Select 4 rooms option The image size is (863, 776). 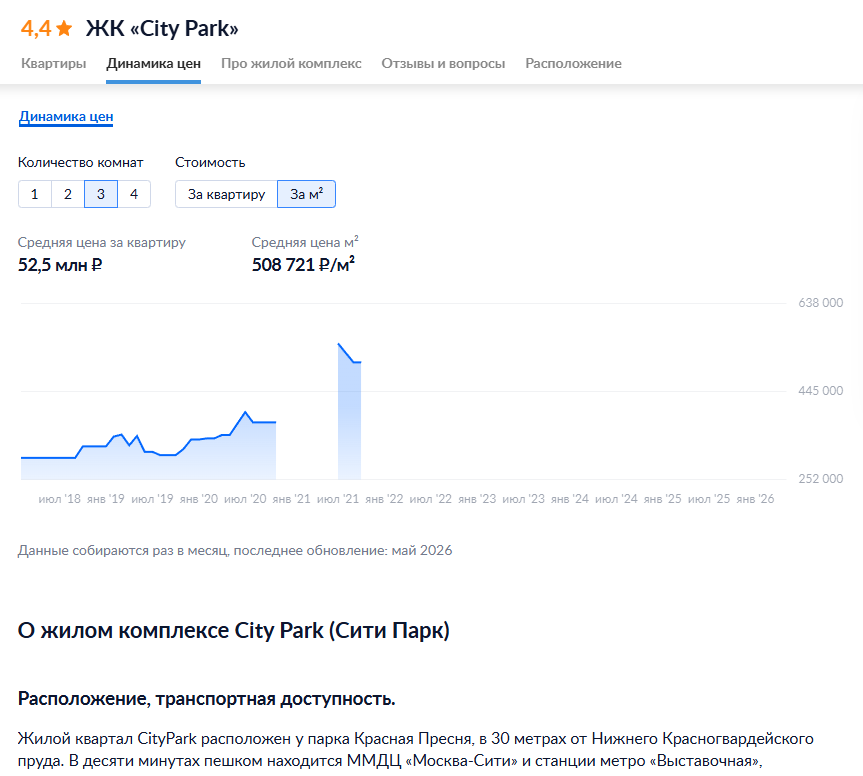click(134, 194)
